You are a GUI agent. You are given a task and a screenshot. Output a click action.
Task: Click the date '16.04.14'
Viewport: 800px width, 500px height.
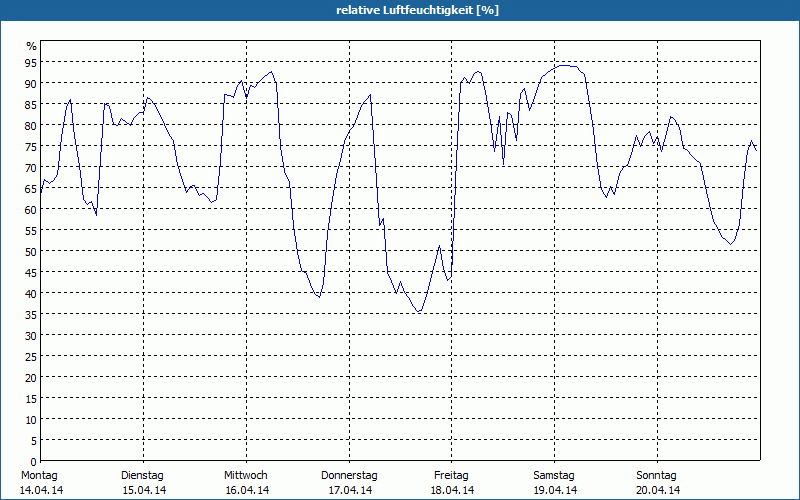pos(247,490)
